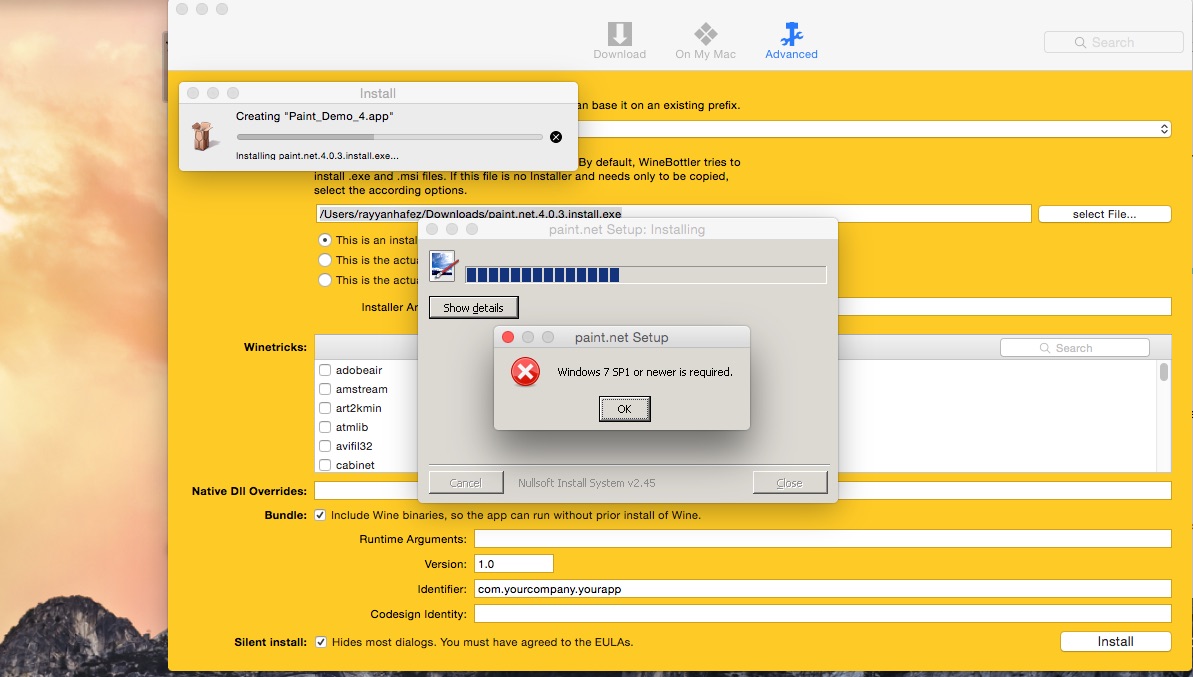Click the Codesign Identity field
The height and width of the screenshot is (677, 1193).
pos(822,614)
